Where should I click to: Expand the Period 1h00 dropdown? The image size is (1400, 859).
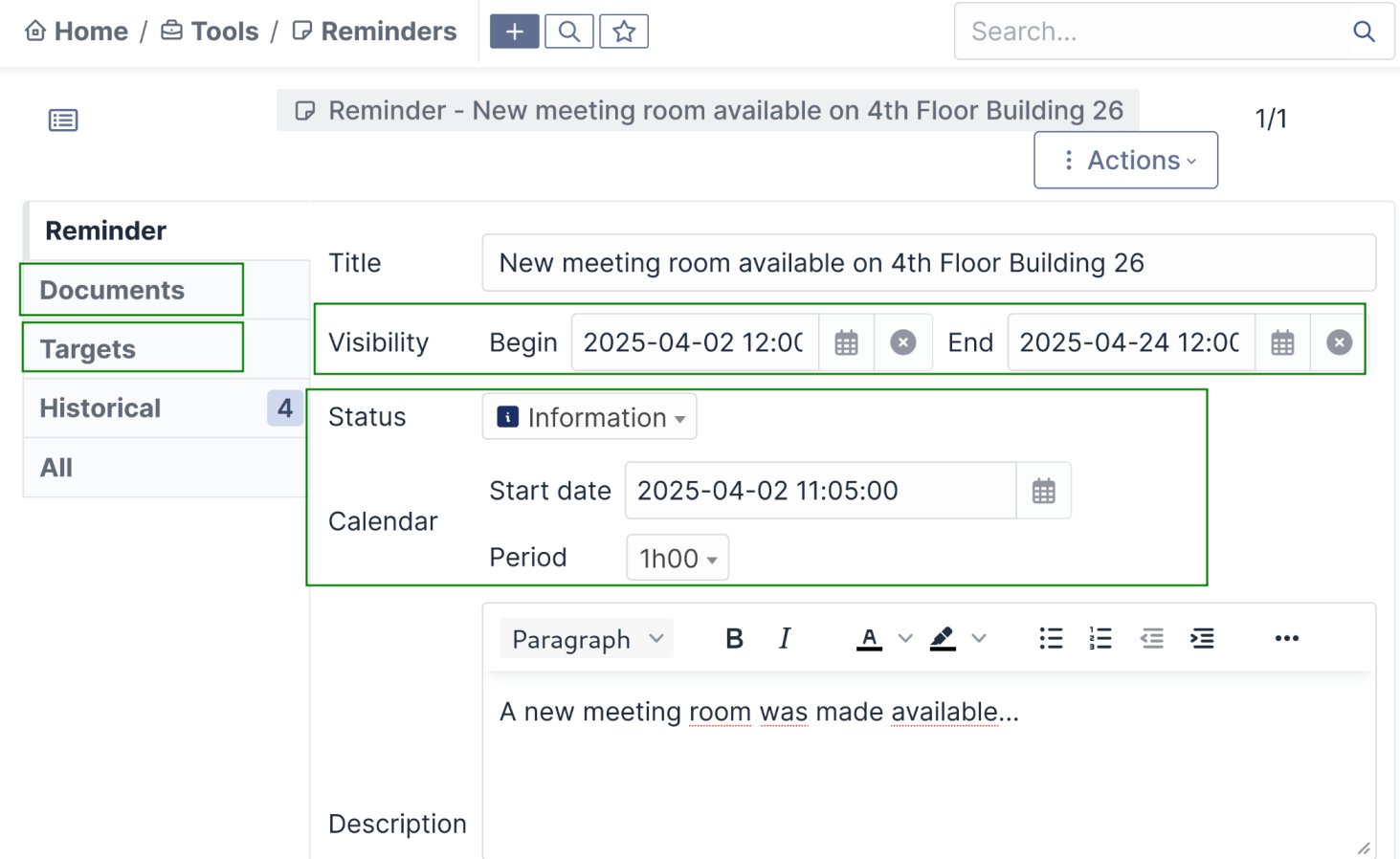tap(678, 559)
